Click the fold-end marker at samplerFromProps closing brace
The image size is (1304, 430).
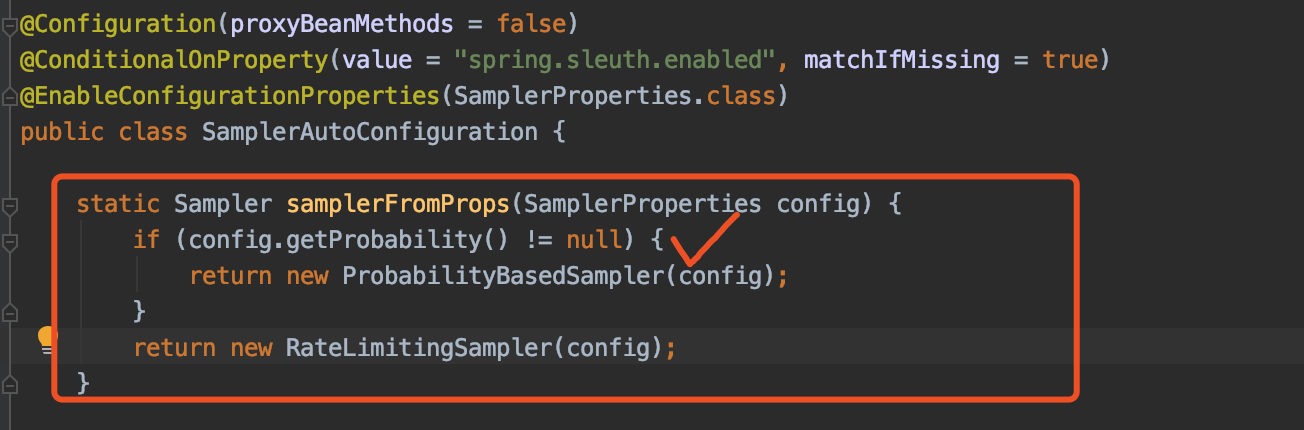point(9,383)
